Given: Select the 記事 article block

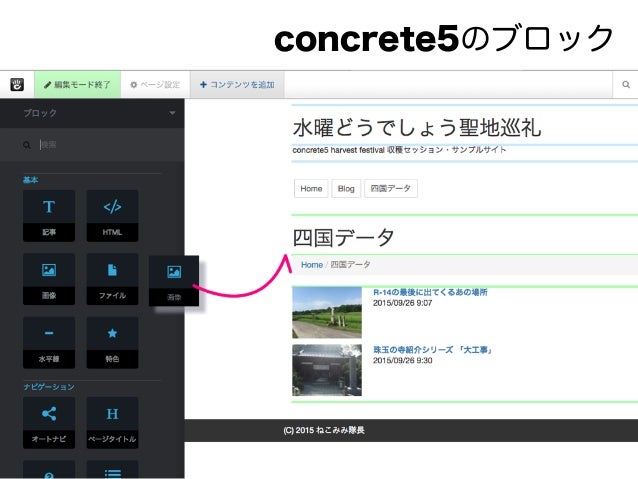Looking at the screenshot, I should click(49, 216).
